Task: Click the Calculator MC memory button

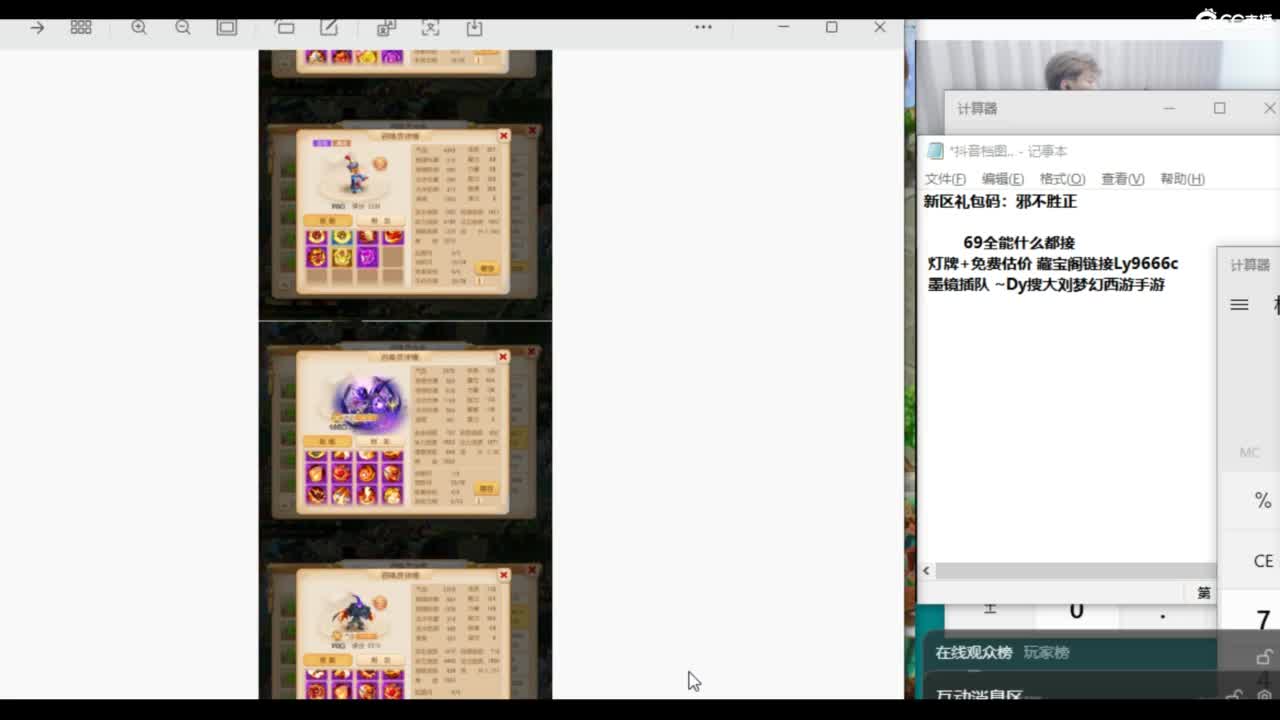Action: (x=1249, y=453)
